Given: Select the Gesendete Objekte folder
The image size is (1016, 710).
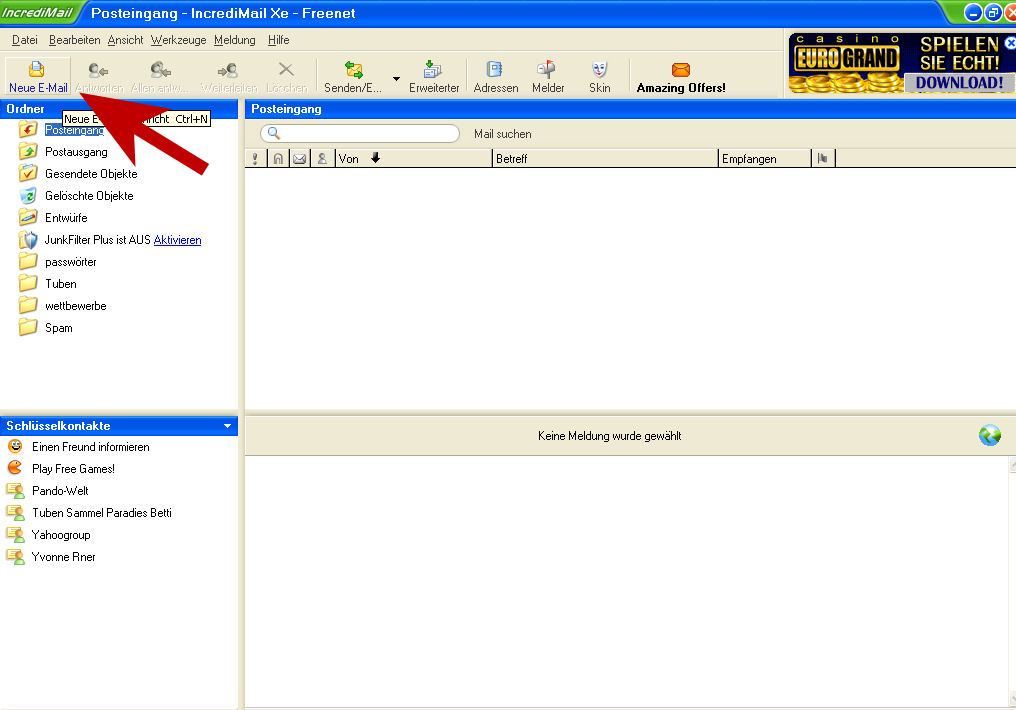Looking at the screenshot, I should coord(91,174).
